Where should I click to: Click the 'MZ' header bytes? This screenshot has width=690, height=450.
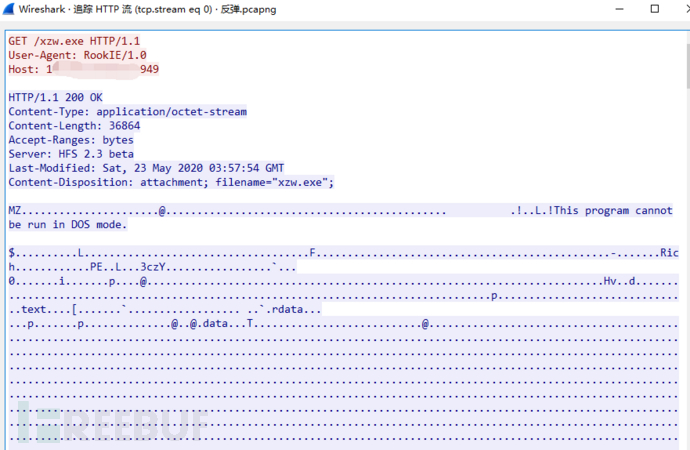tap(15, 210)
